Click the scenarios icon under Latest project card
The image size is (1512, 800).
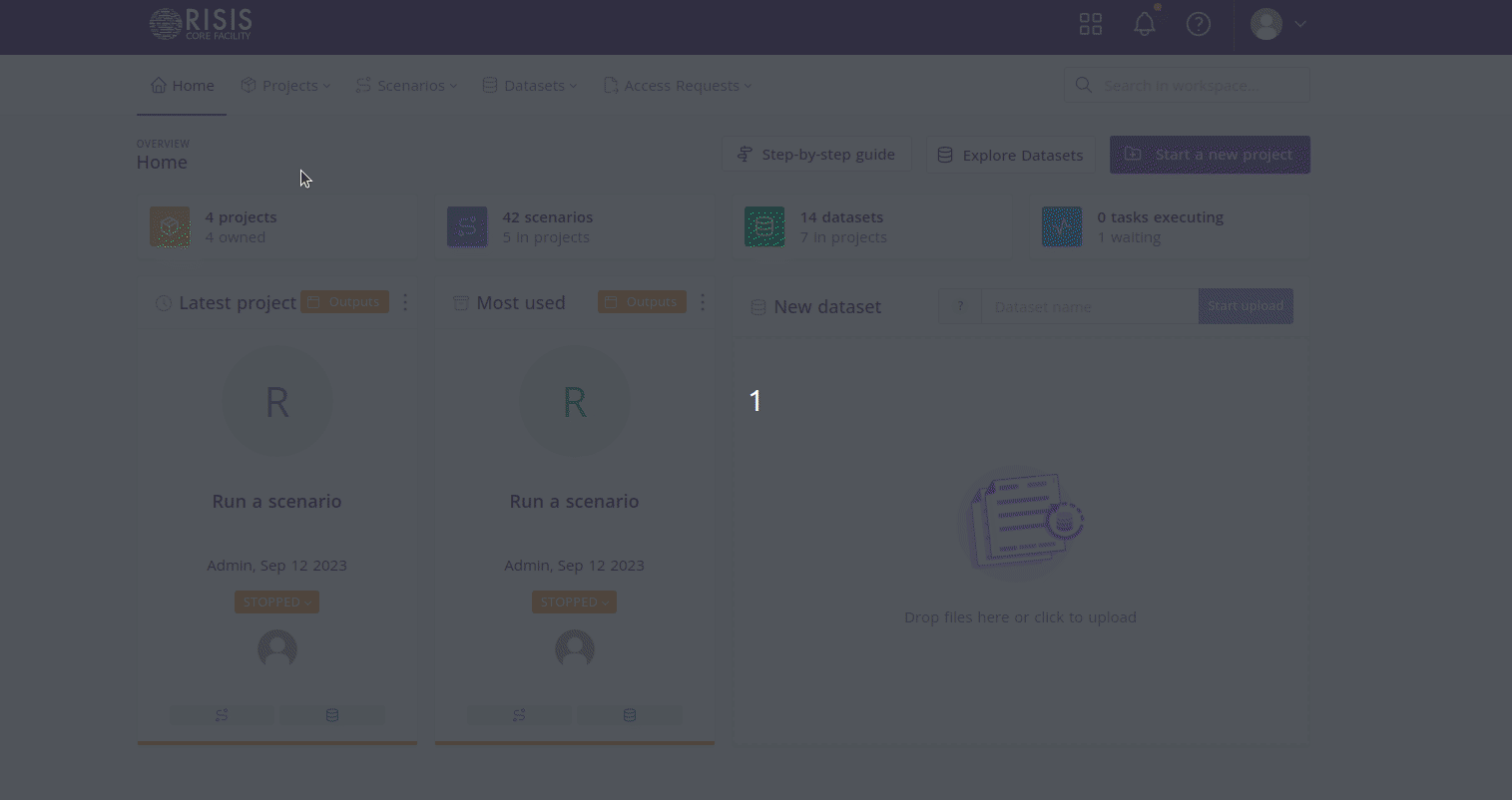click(221, 714)
